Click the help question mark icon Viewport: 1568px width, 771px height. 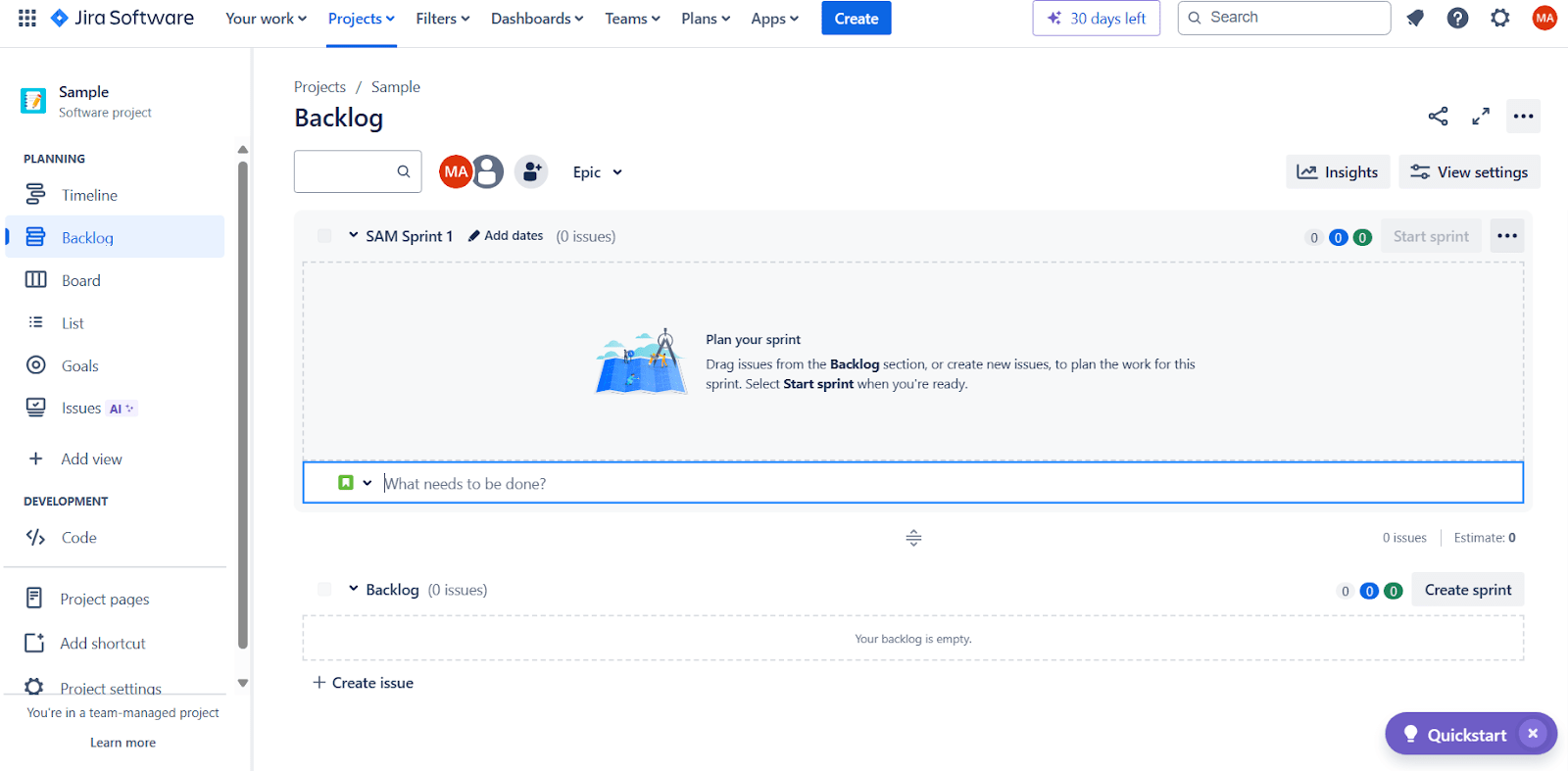pos(1457,18)
